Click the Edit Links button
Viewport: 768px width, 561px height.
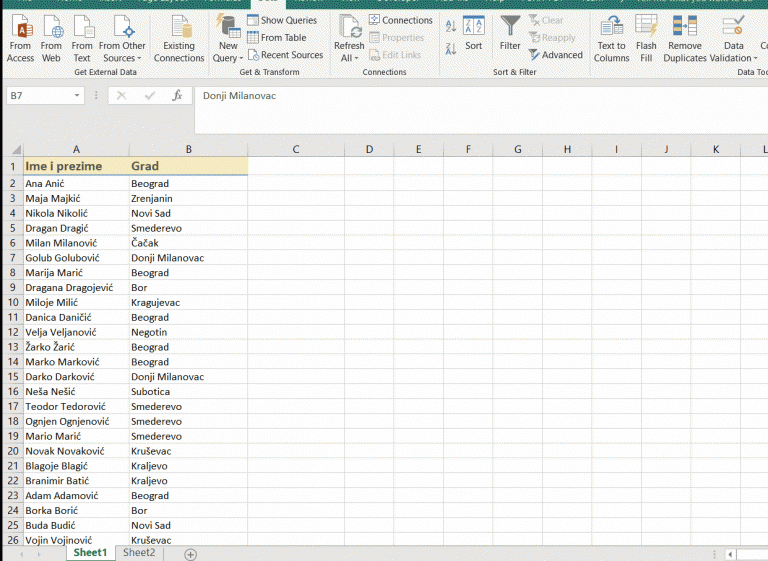[x=395, y=55]
